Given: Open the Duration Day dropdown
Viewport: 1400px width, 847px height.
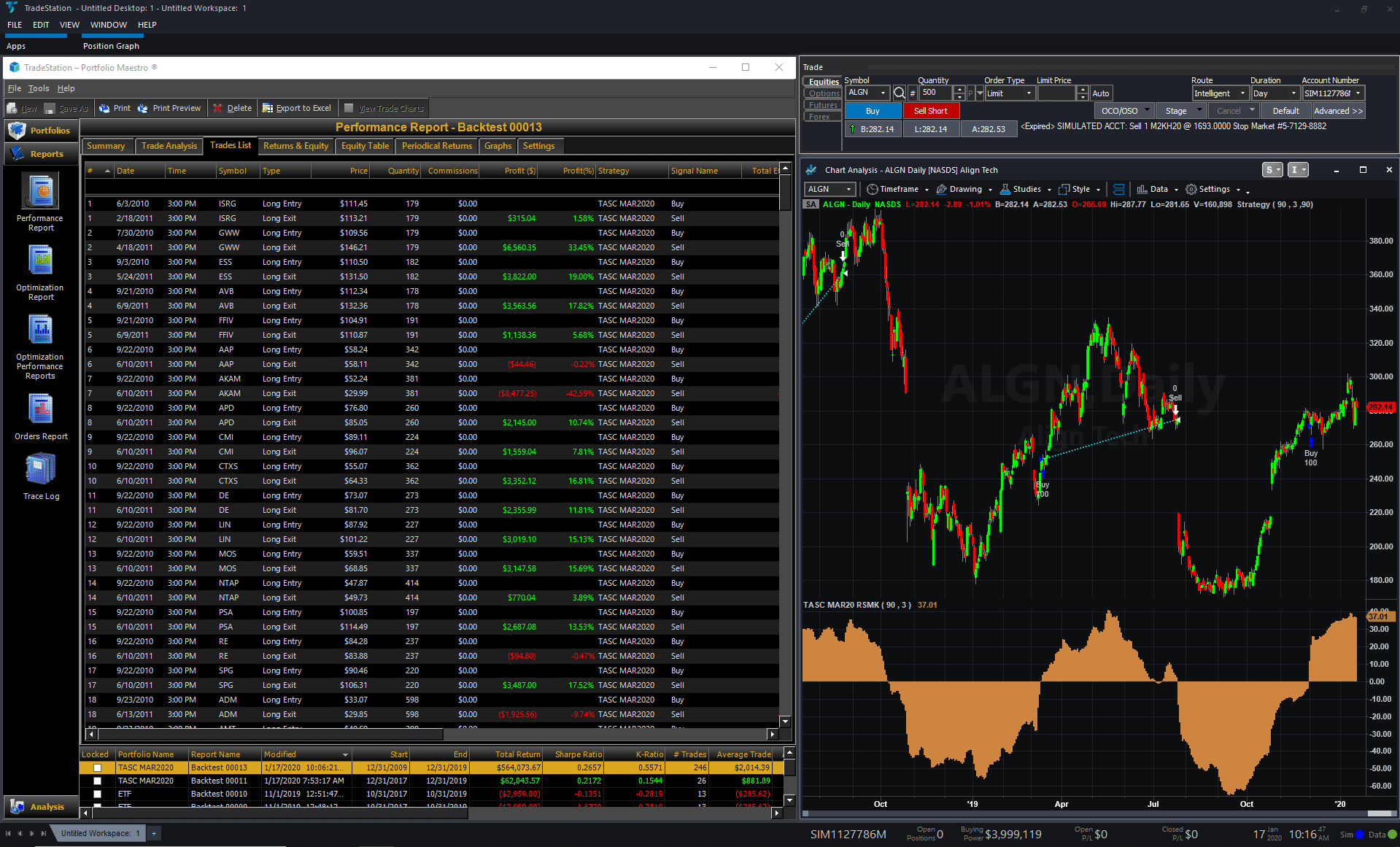Looking at the screenshot, I should click(x=1293, y=93).
